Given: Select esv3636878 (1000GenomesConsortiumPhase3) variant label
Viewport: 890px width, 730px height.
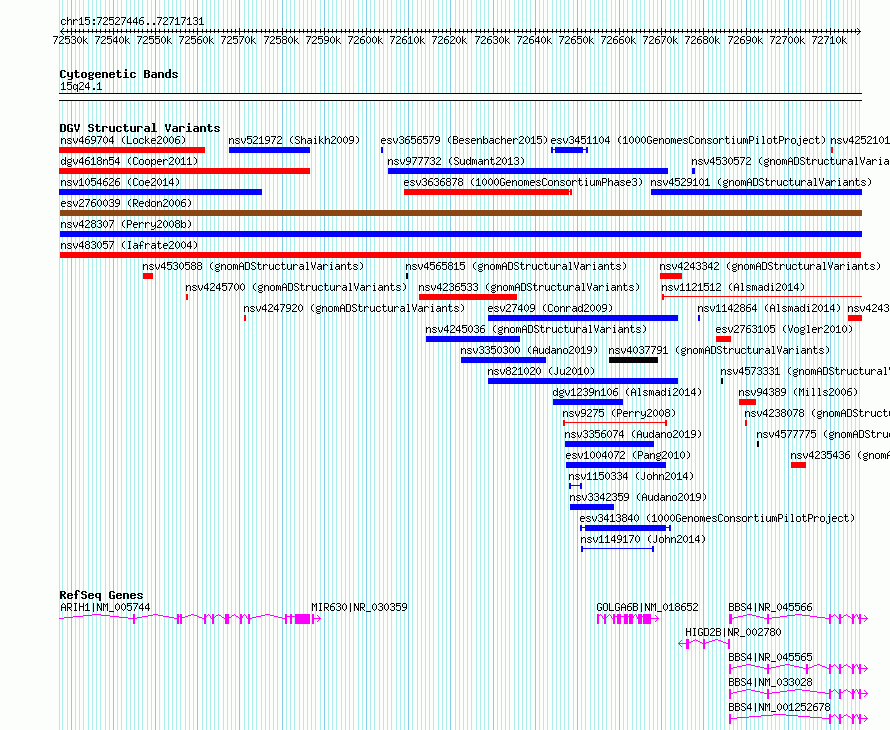Looking at the screenshot, I should 523,182.
